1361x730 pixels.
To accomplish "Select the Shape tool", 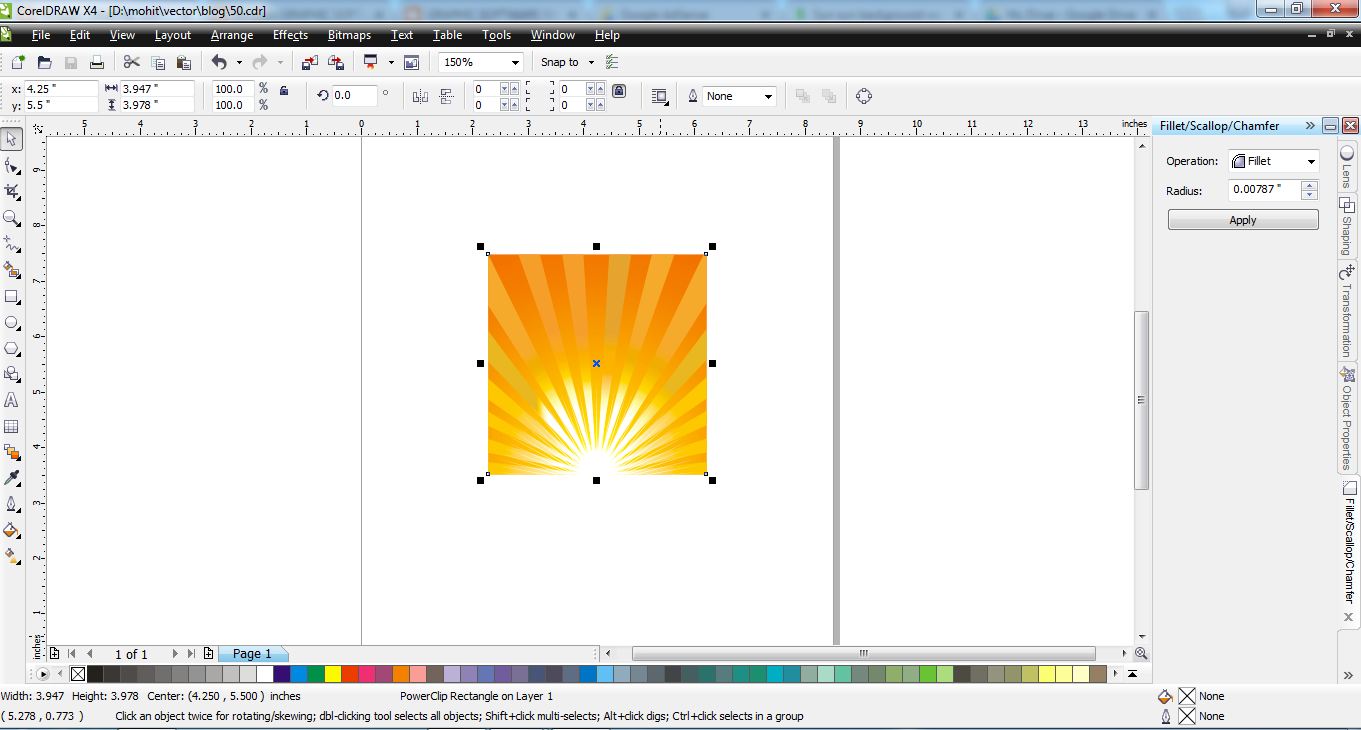I will pos(12,165).
